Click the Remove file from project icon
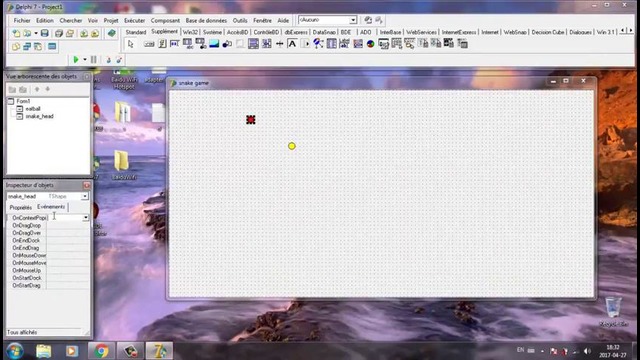Viewport: 640px width, 360px height. click(95, 33)
